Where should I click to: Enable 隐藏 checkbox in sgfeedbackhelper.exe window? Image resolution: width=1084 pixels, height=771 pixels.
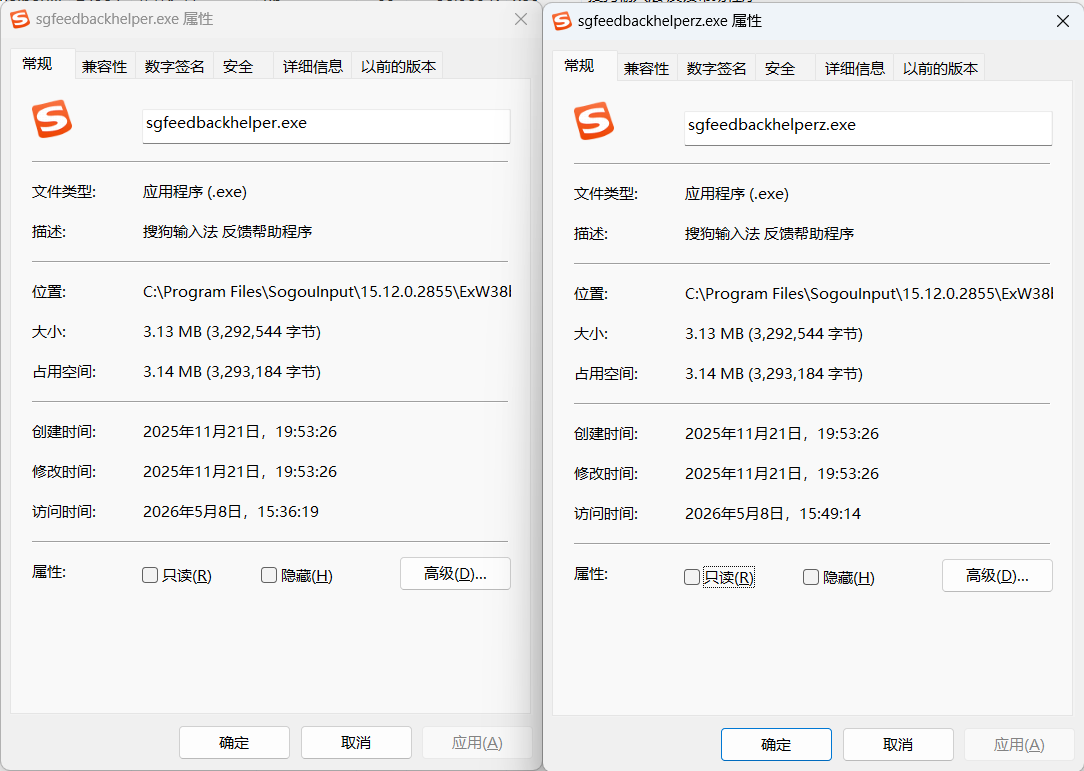(x=269, y=575)
